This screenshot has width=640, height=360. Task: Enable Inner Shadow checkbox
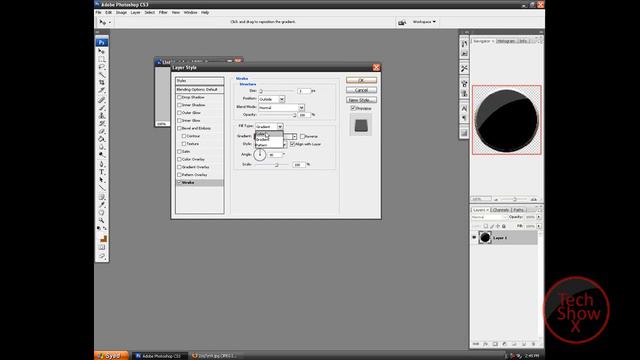[x=179, y=105]
